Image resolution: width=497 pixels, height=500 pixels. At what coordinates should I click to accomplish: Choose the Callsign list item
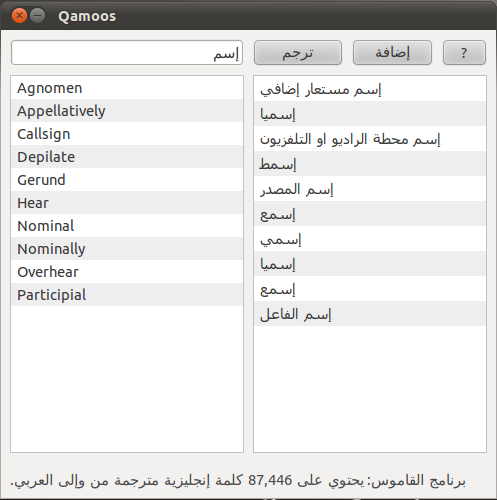[x=127, y=134]
